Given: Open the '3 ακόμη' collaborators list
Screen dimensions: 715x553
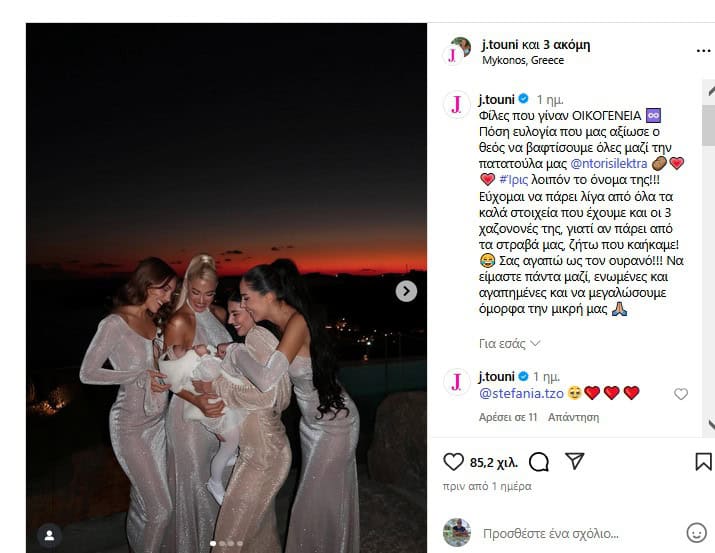Looking at the screenshot, I should 567,45.
